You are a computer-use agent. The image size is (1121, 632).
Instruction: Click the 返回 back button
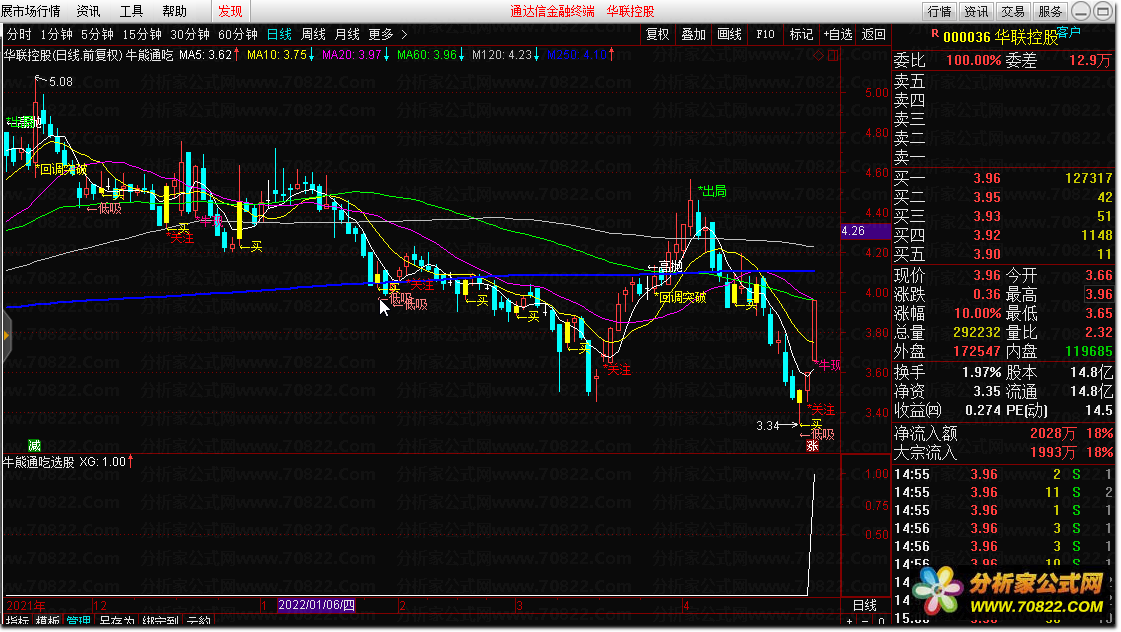874,34
